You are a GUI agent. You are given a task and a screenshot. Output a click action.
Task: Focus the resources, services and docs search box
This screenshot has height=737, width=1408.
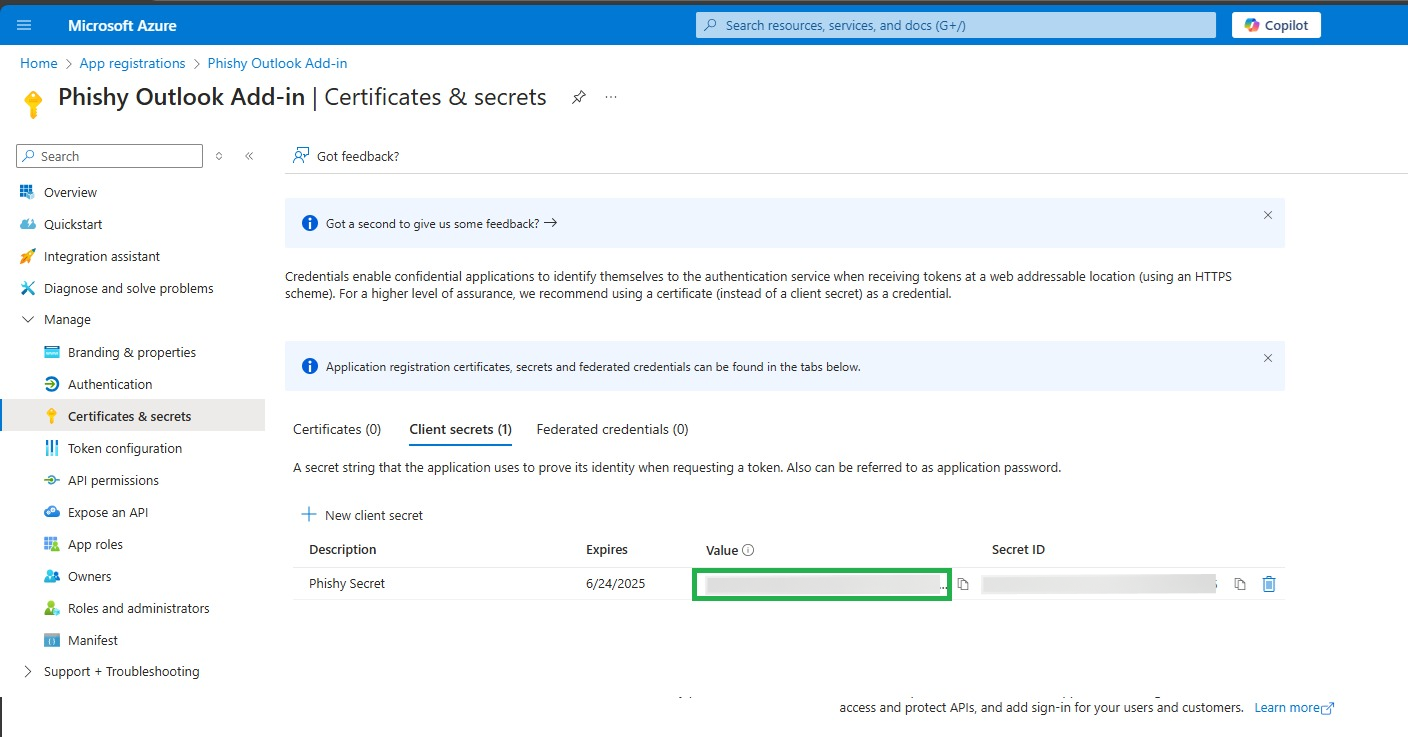pos(956,25)
